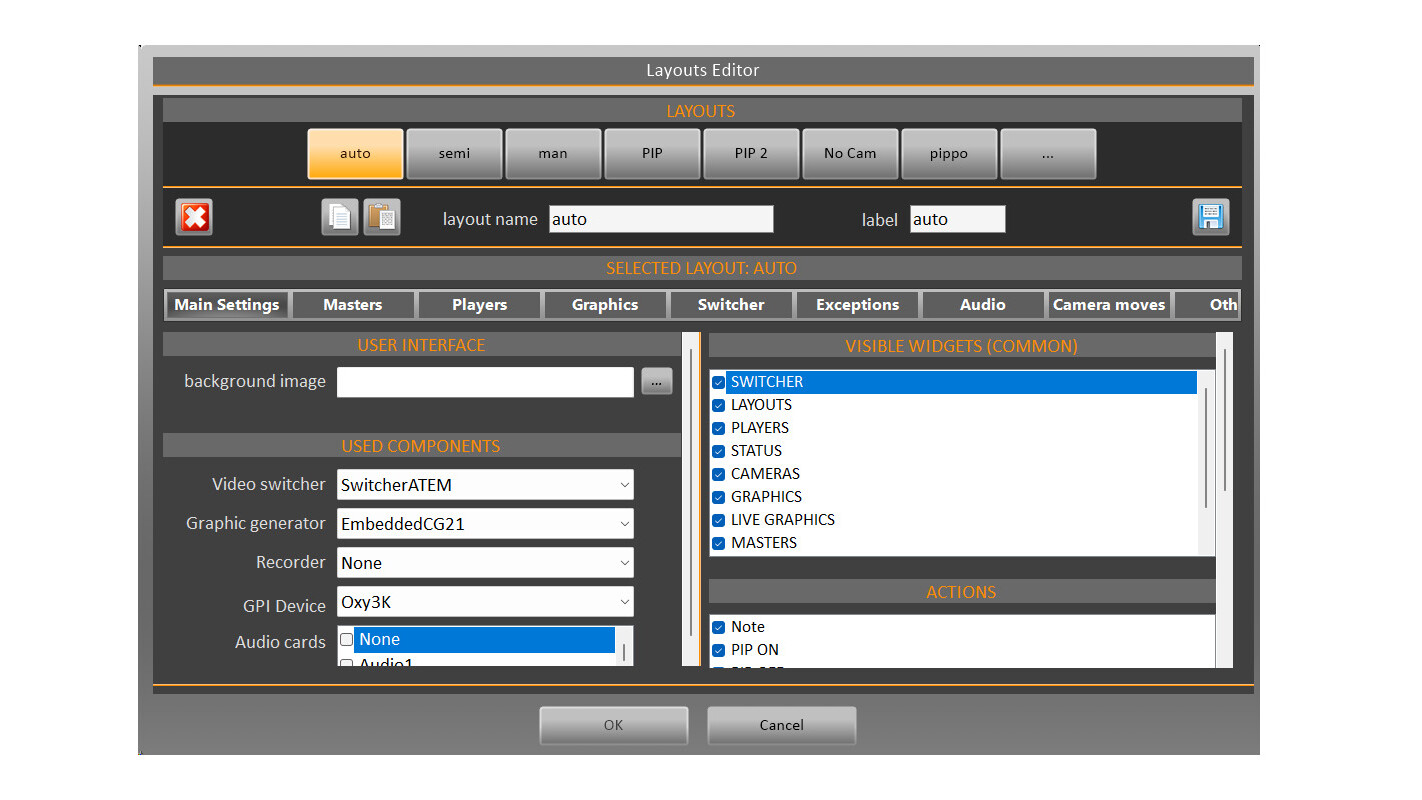1422x800 pixels.
Task: Uncheck the LAYOUTS widget checkbox
Action: tap(718, 405)
